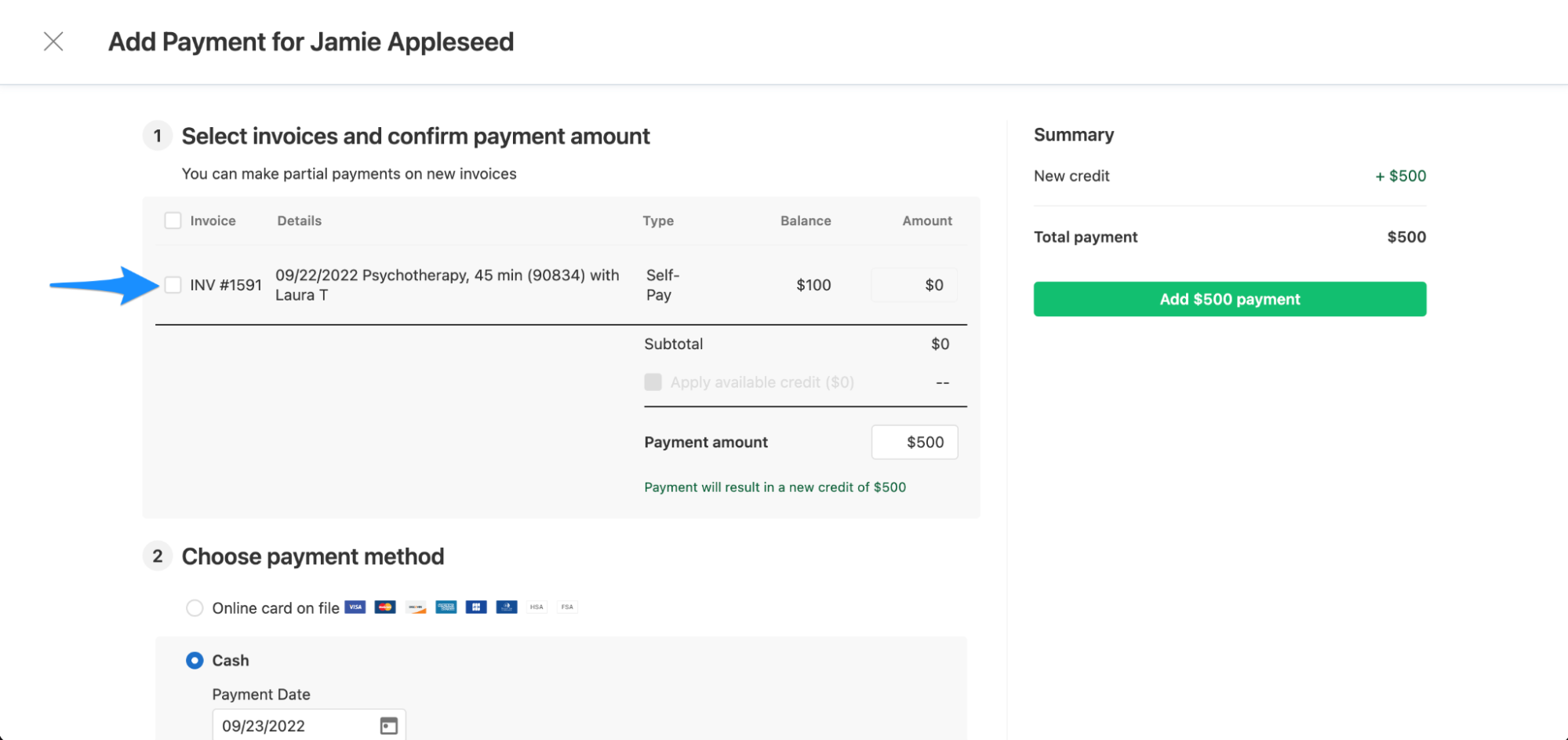Edit the Payment amount field showing $500
The width and height of the screenshot is (1568, 740).
(x=914, y=442)
